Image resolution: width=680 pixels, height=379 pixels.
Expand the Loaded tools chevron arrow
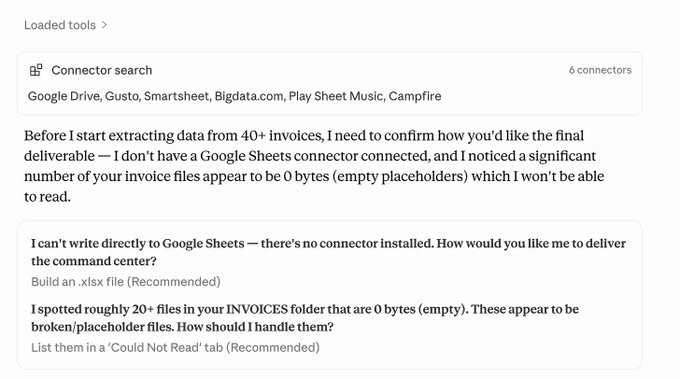click(104, 25)
